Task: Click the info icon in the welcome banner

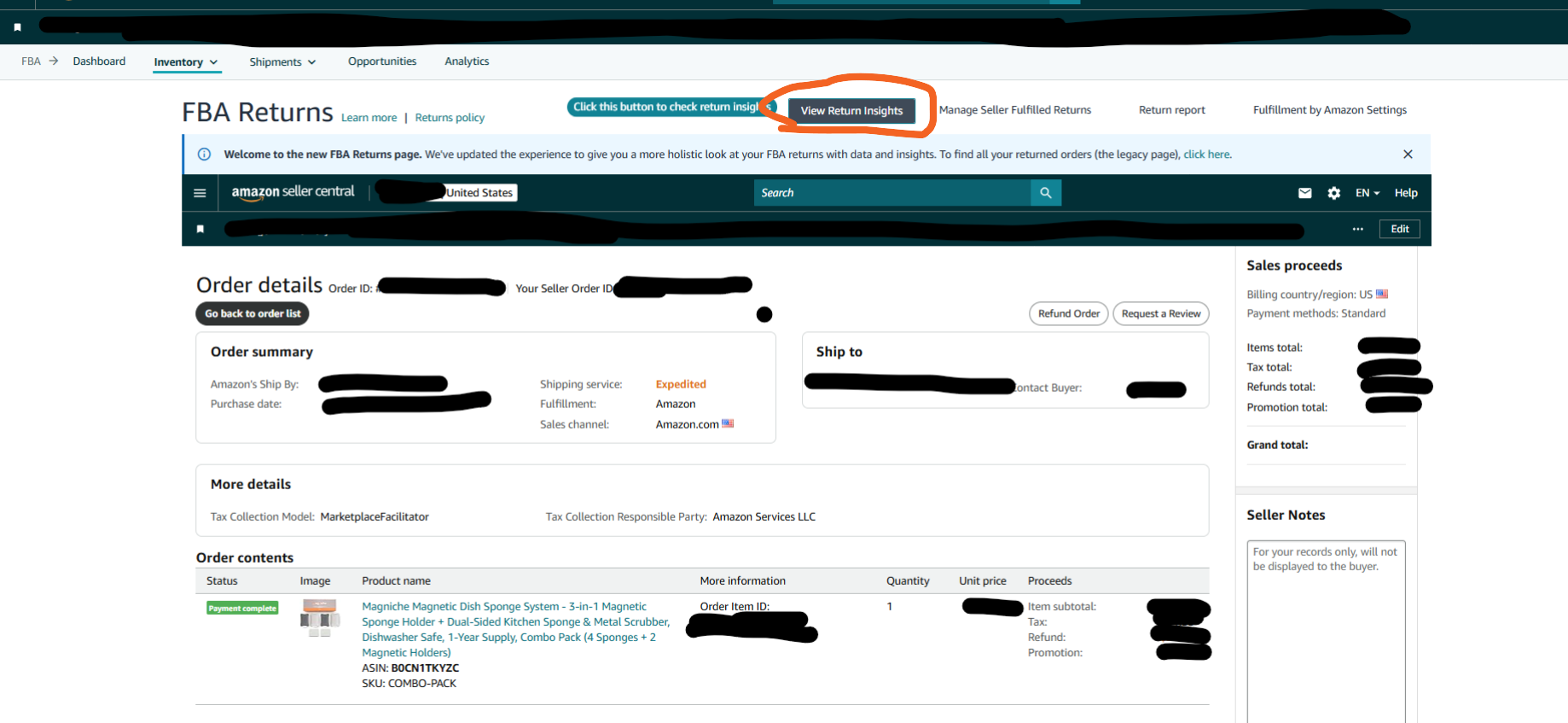Action: click(204, 155)
